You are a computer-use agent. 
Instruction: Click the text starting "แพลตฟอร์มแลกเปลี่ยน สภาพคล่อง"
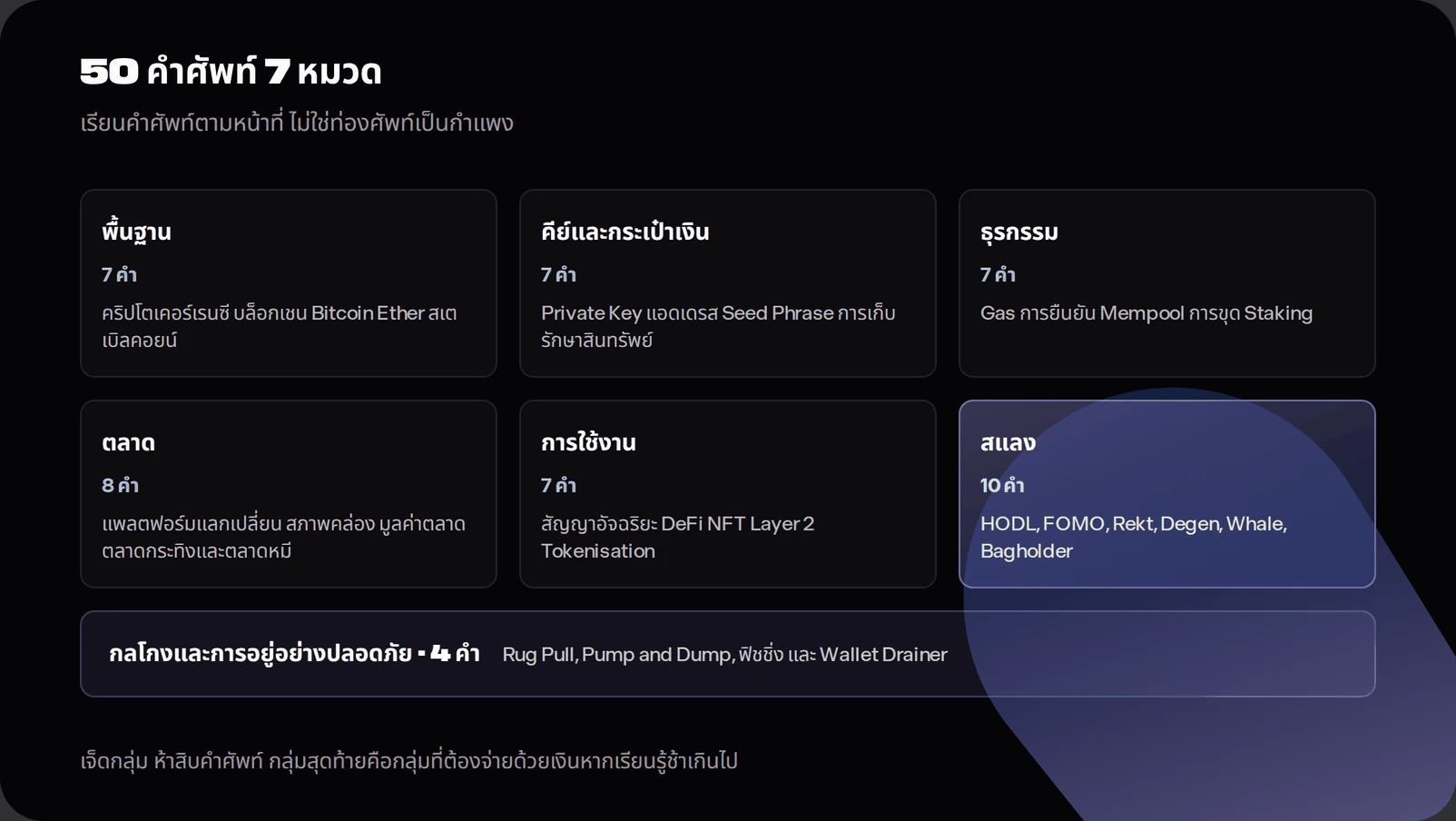coord(283,537)
